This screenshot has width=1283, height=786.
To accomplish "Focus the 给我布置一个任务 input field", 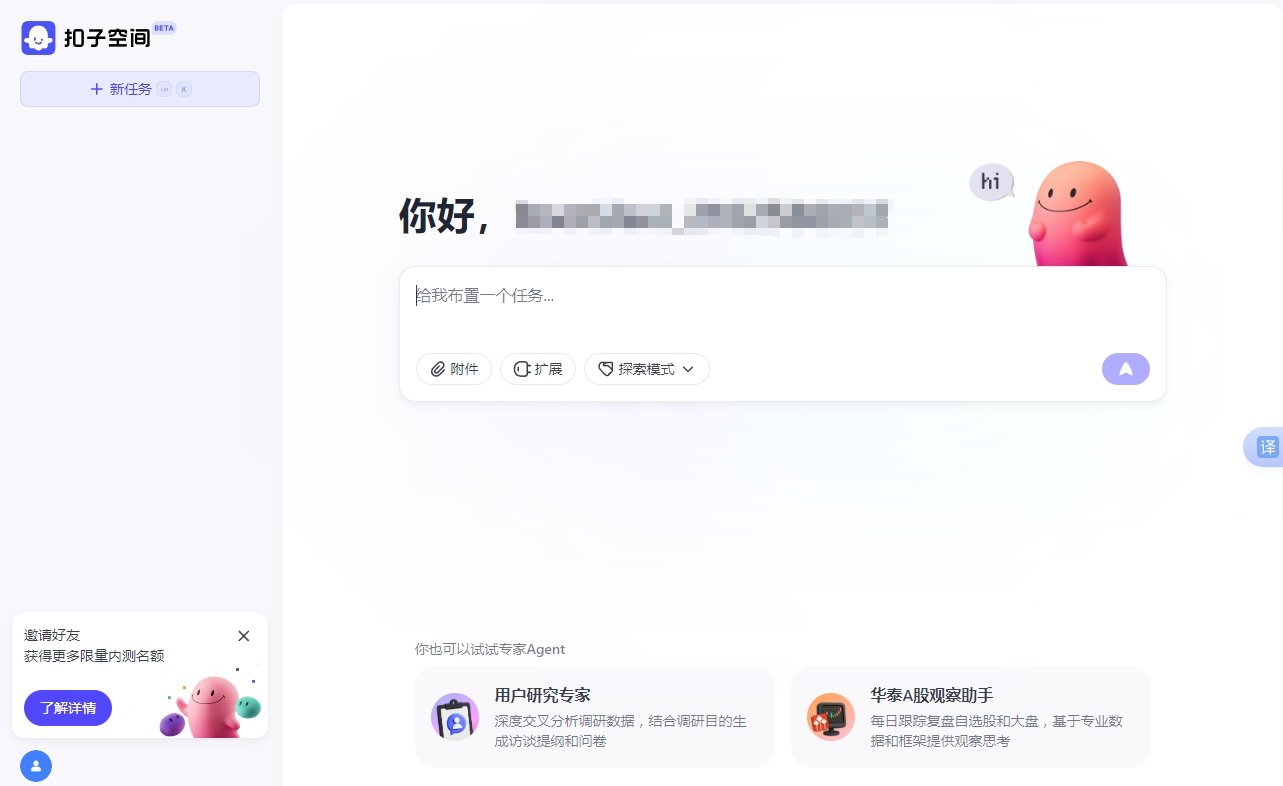I will (782, 296).
